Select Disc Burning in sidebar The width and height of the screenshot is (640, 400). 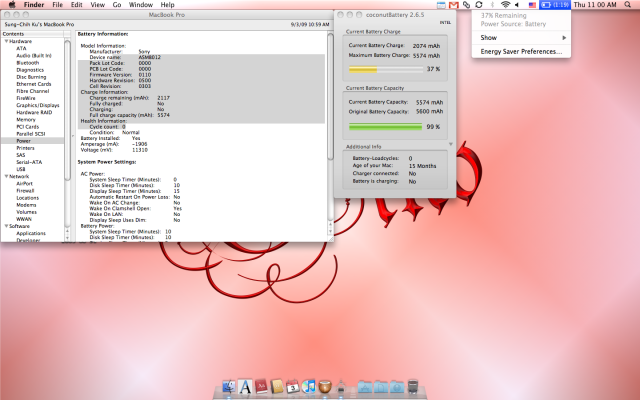point(31,77)
